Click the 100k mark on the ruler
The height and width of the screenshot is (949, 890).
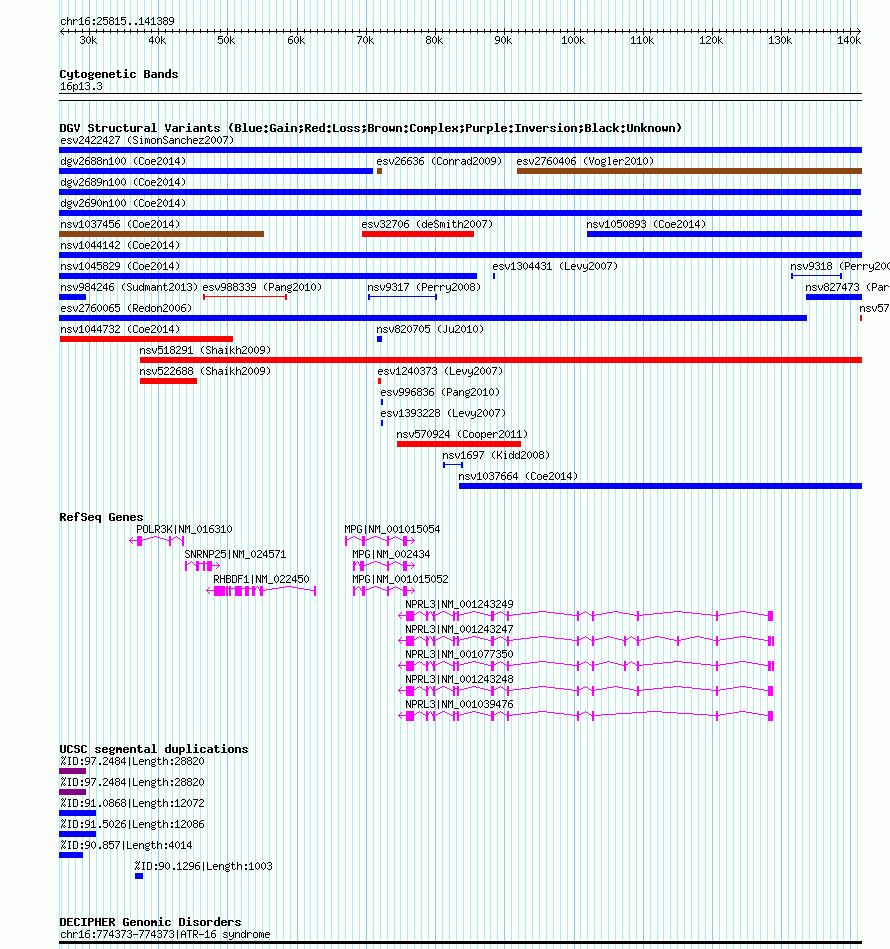[573, 41]
